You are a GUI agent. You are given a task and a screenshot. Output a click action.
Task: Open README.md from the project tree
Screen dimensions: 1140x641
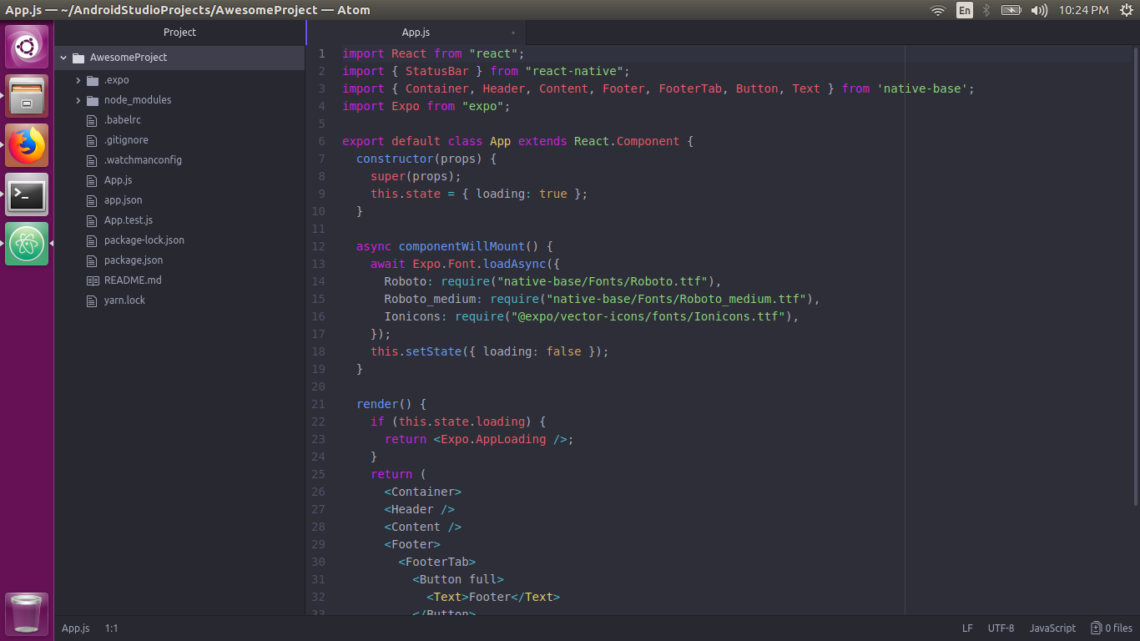131,280
